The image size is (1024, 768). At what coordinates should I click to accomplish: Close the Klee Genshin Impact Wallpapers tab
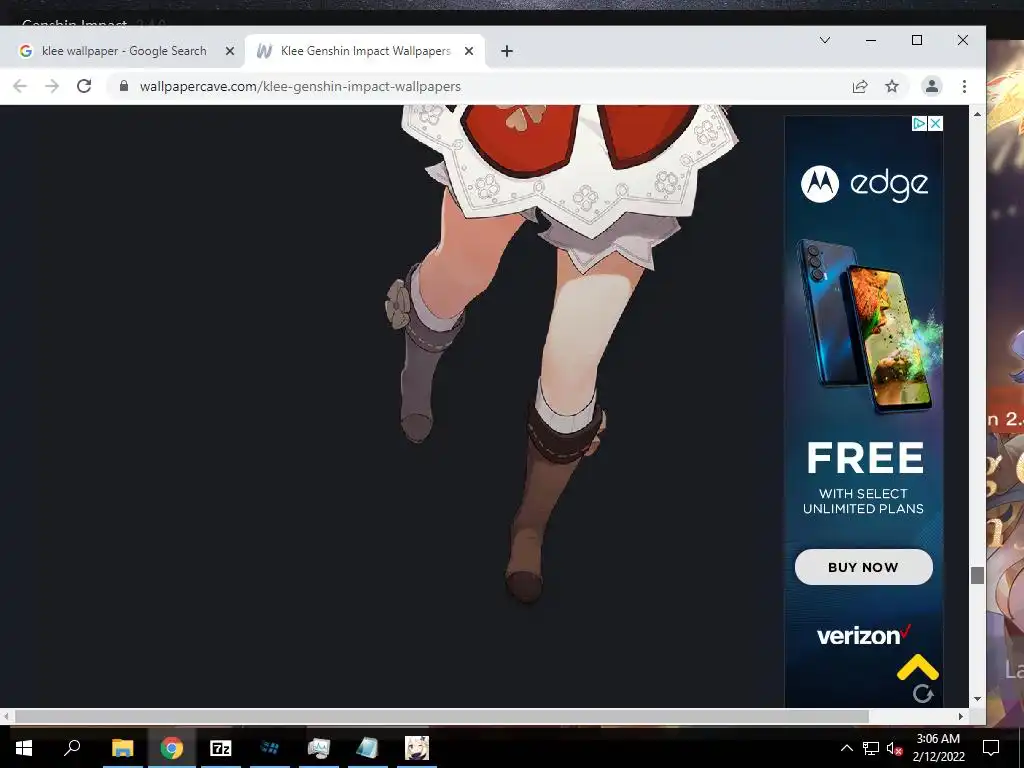click(x=468, y=51)
